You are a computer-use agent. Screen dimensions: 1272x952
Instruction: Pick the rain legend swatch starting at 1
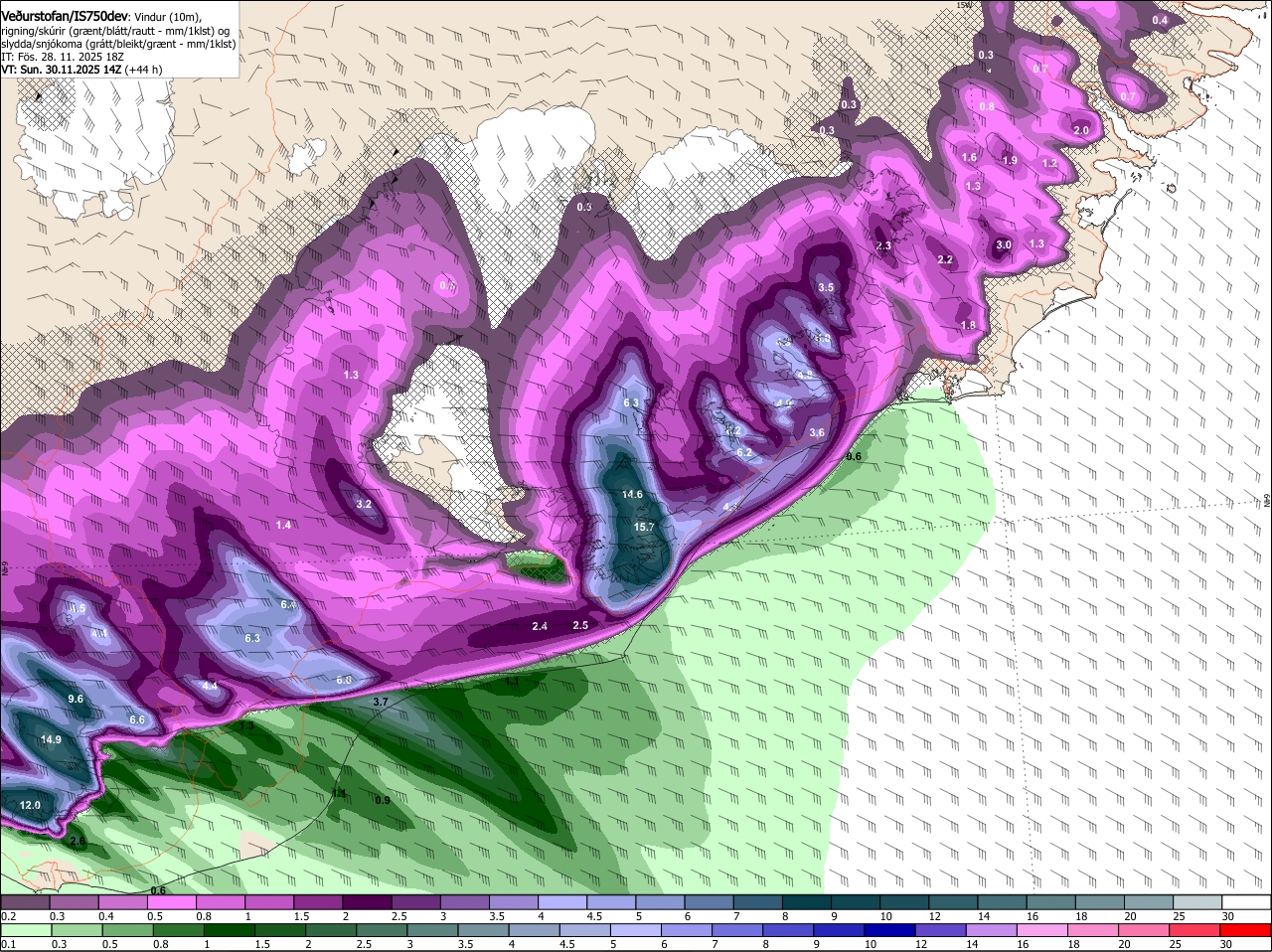[x=229, y=931]
